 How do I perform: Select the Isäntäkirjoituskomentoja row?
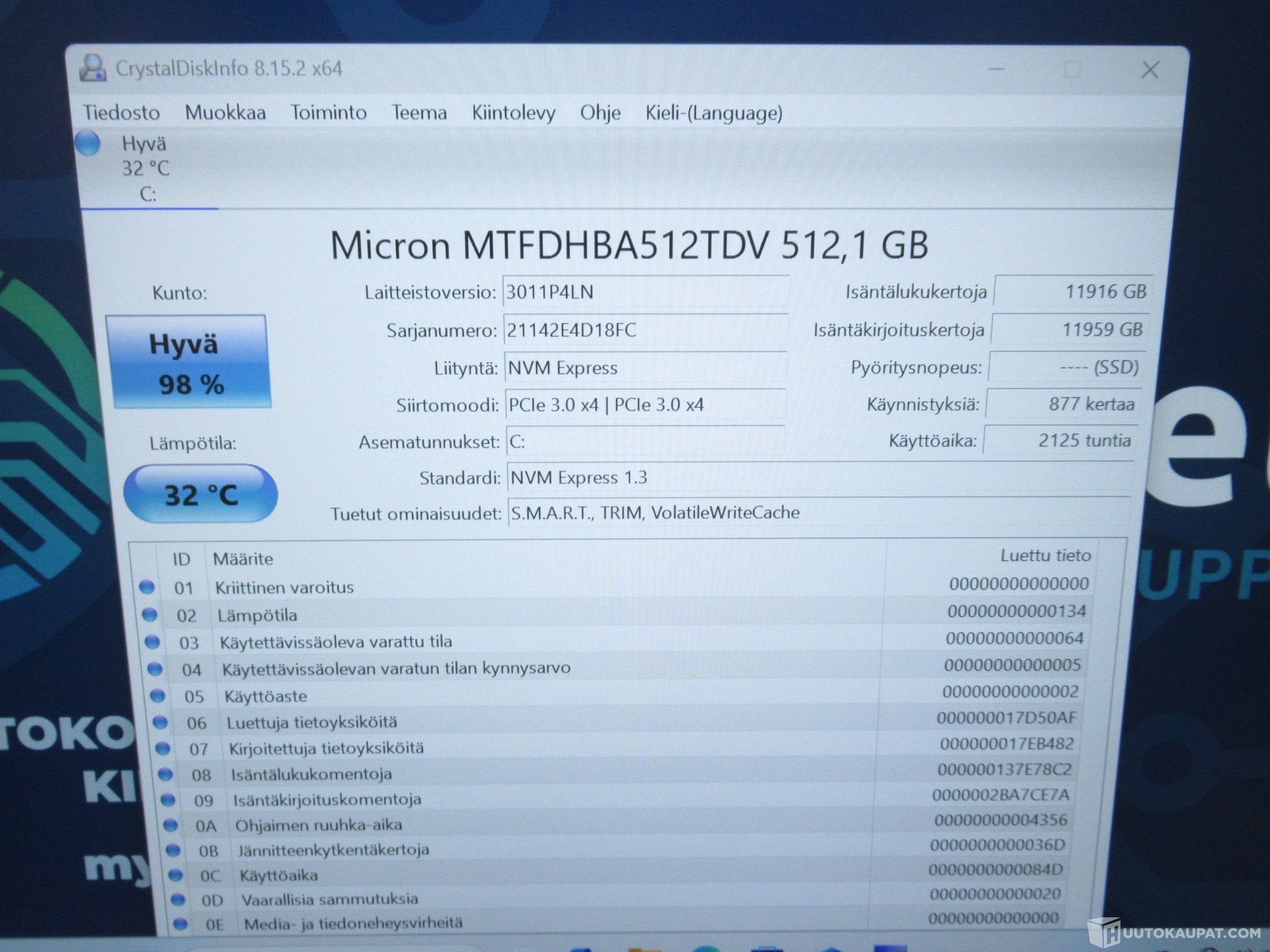pyautogui.click(x=616, y=798)
